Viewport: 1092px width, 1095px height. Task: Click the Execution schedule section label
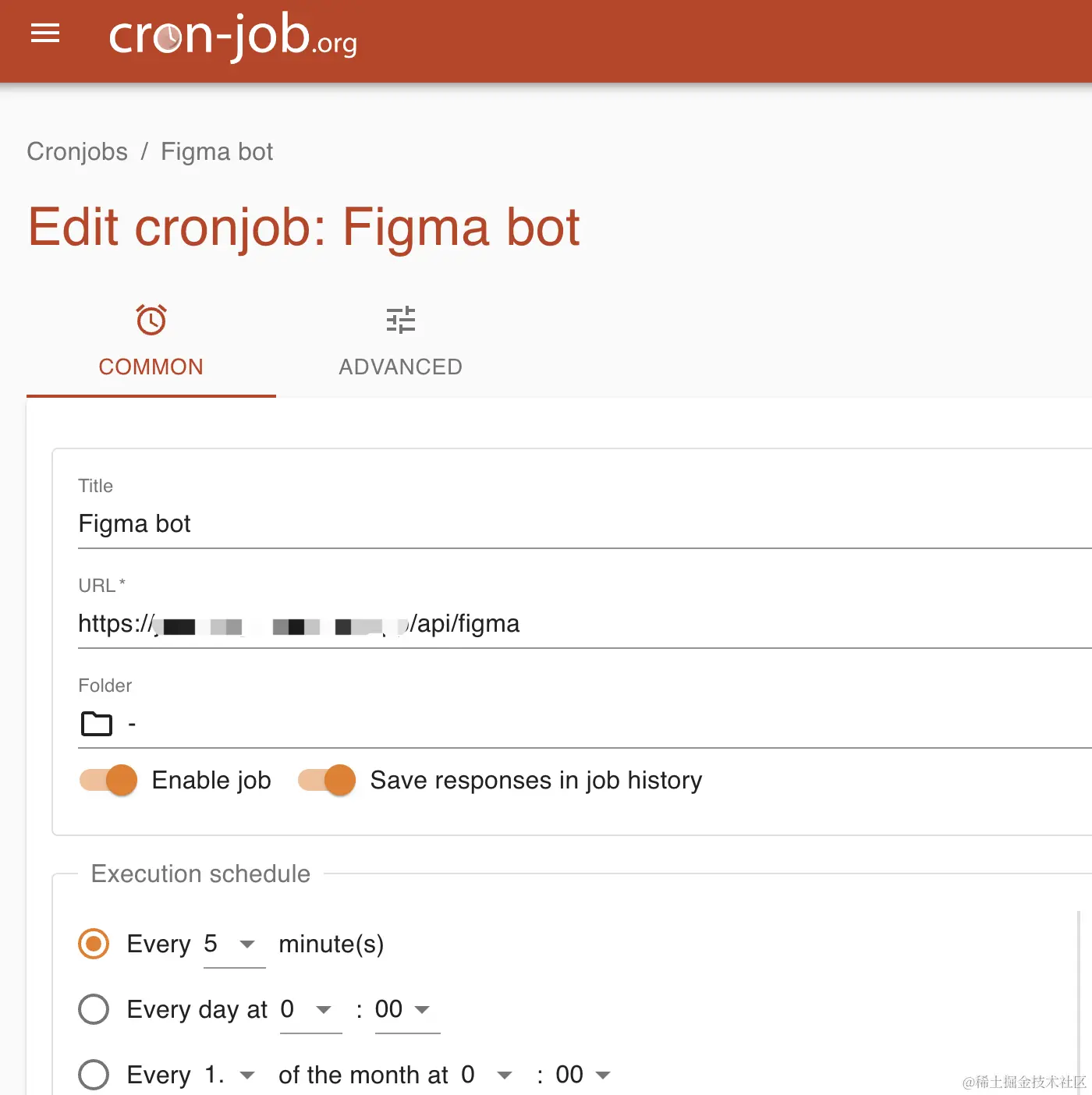[x=200, y=874]
